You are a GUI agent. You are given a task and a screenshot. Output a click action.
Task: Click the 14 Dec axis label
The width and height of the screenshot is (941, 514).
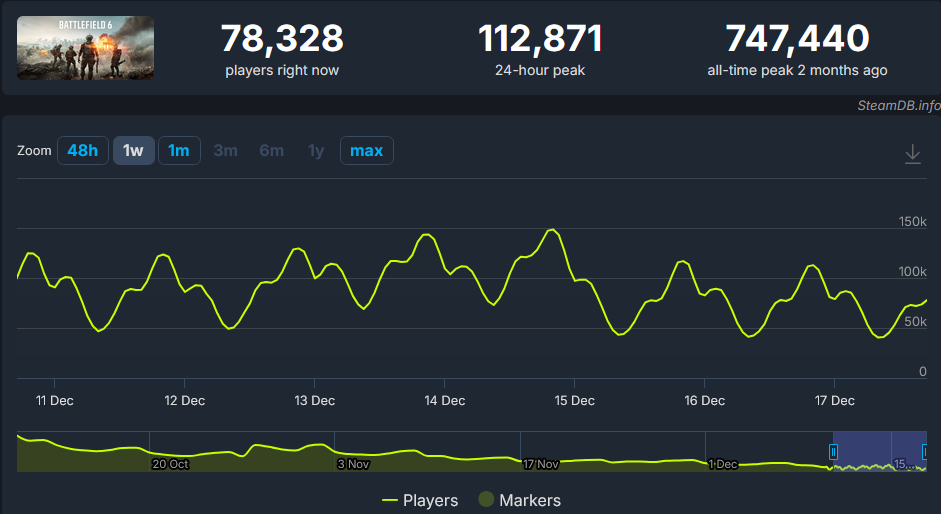pos(445,401)
